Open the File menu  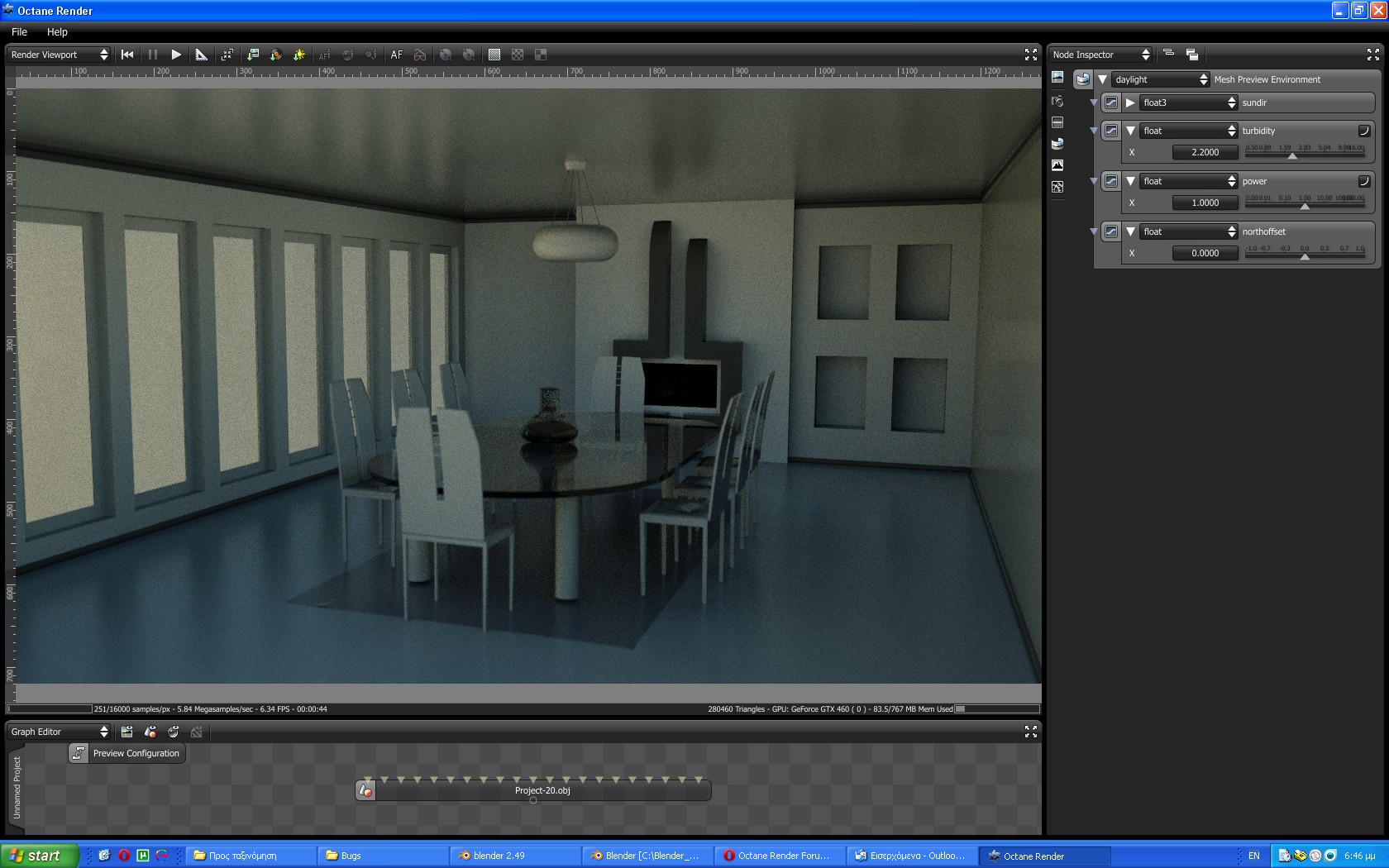click(x=20, y=31)
